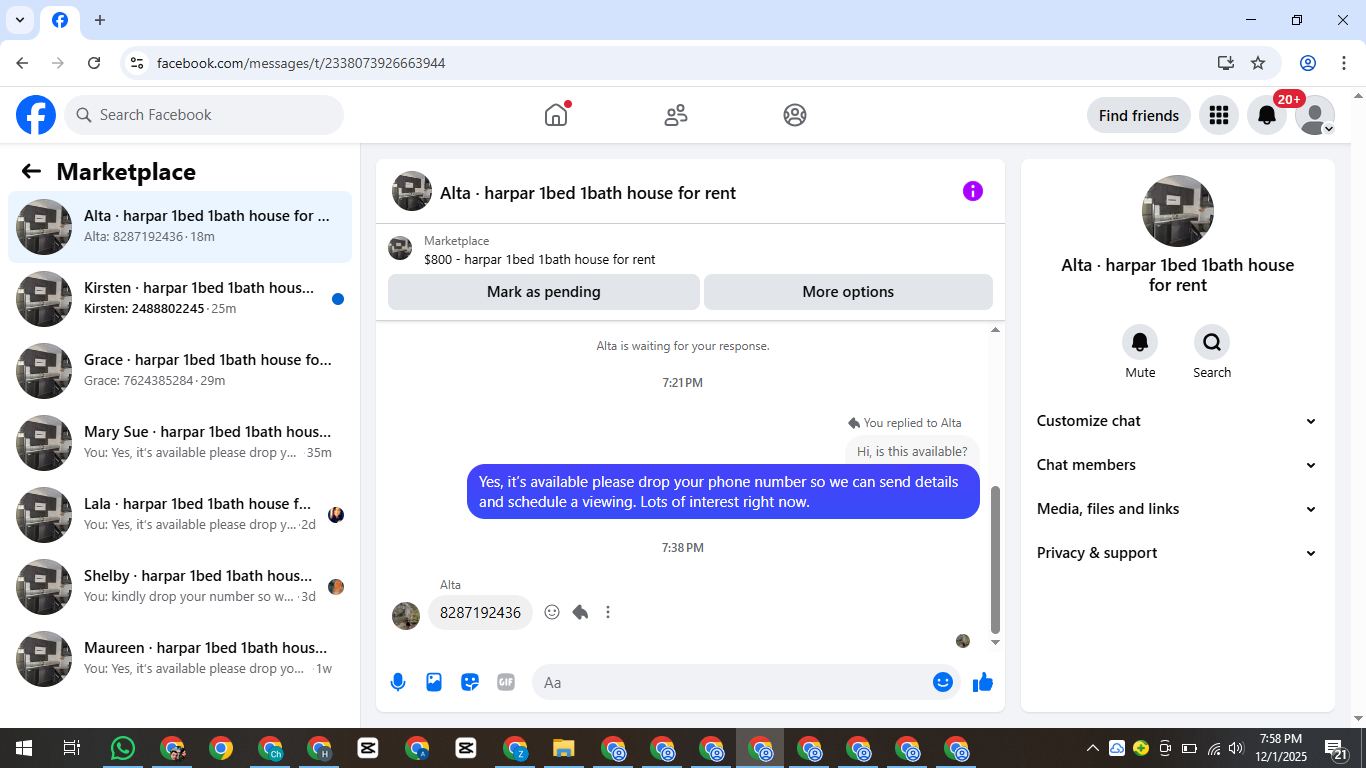The width and height of the screenshot is (1366, 768).
Task: Open Task View on the taskbar
Action: [x=72, y=748]
